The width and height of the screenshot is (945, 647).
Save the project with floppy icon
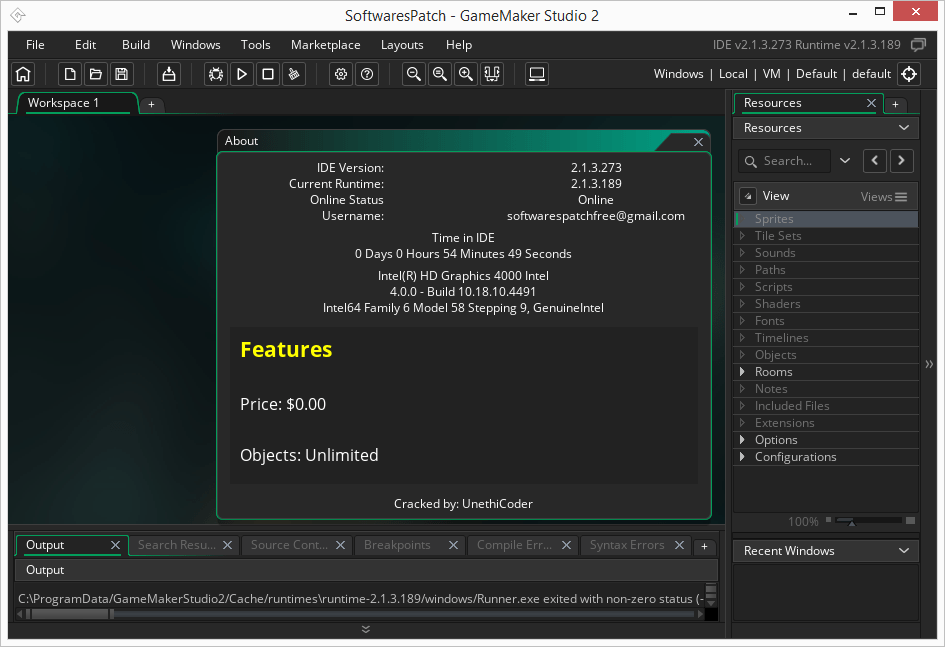[x=122, y=74]
